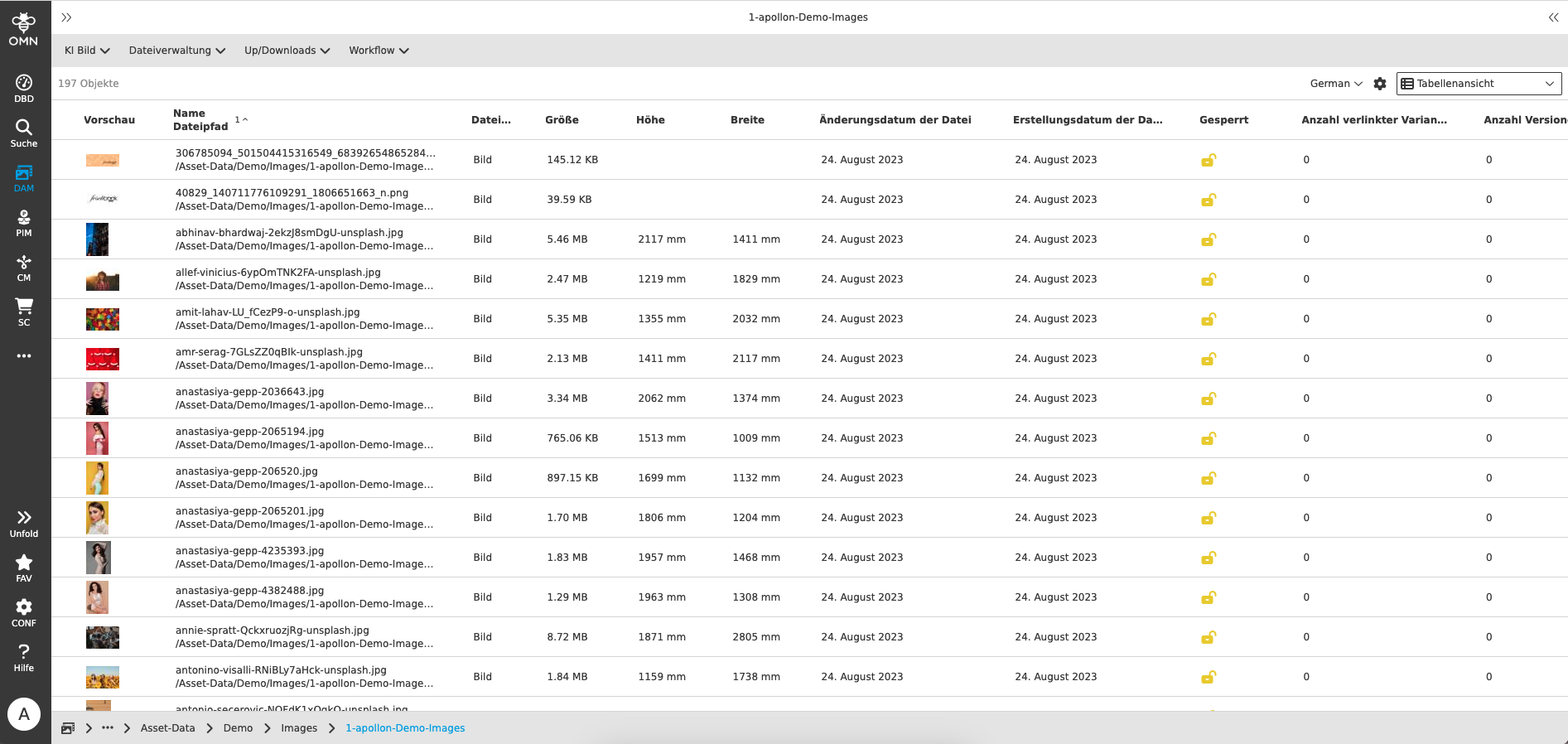The image size is (1568, 744).
Task: Sort by Änderungsdatum der Datei column
Action: 895,120
